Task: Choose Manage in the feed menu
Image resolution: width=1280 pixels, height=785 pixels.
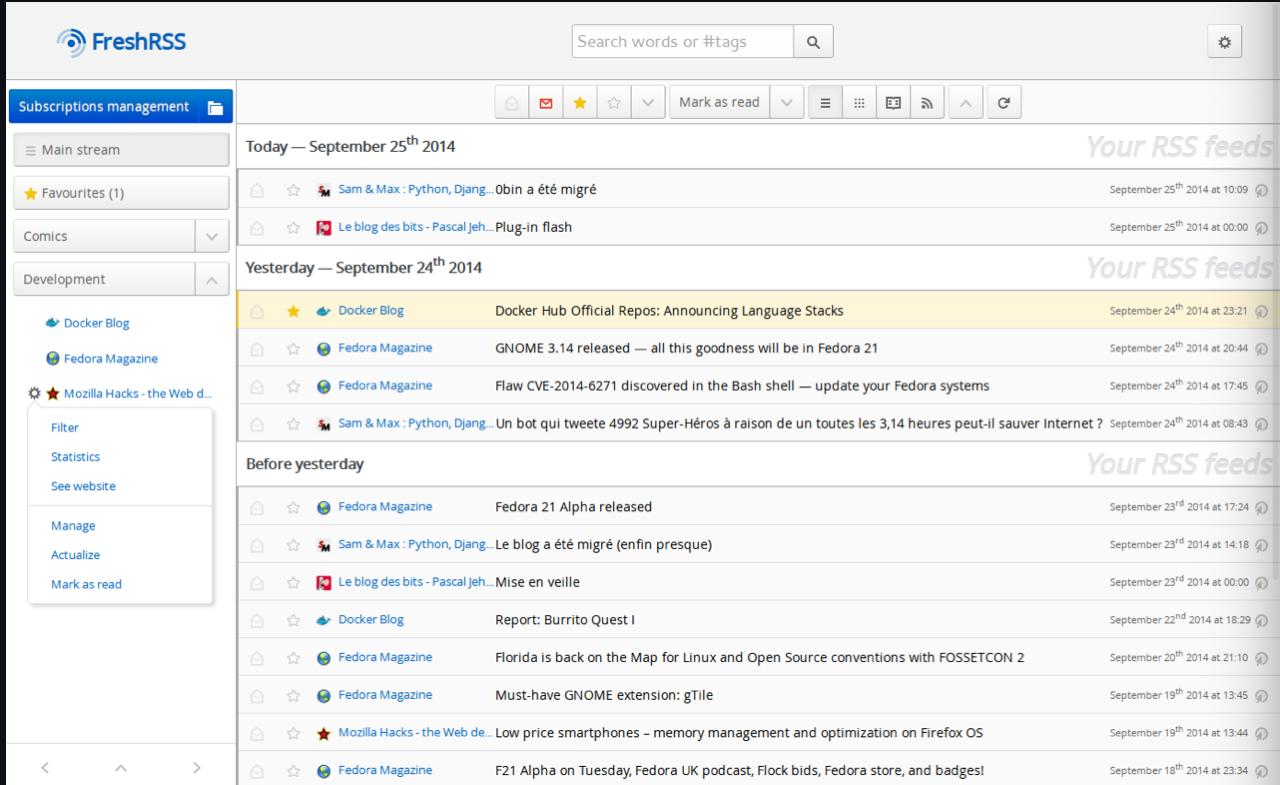Action: coord(73,526)
